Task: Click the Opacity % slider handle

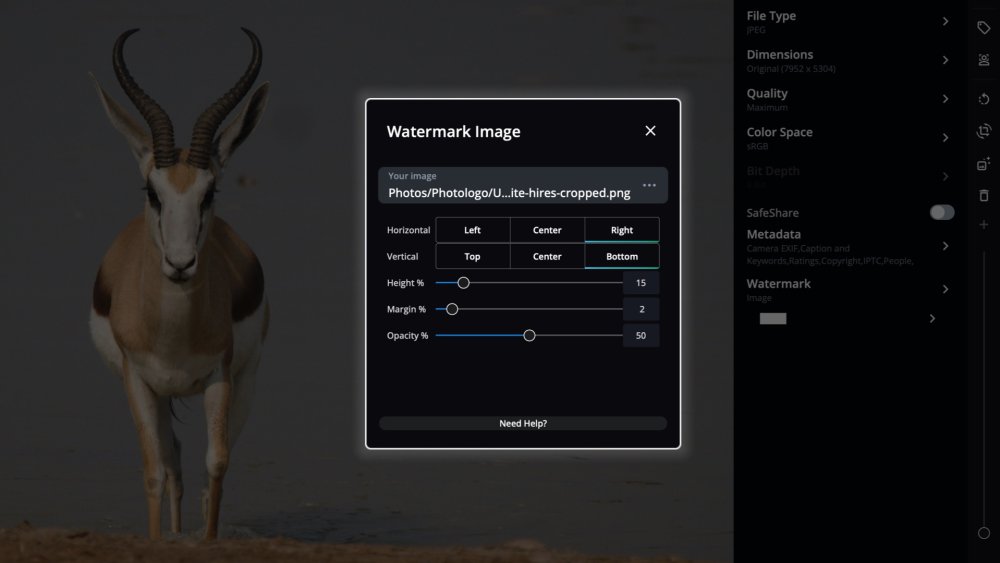Action: click(529, 335)
